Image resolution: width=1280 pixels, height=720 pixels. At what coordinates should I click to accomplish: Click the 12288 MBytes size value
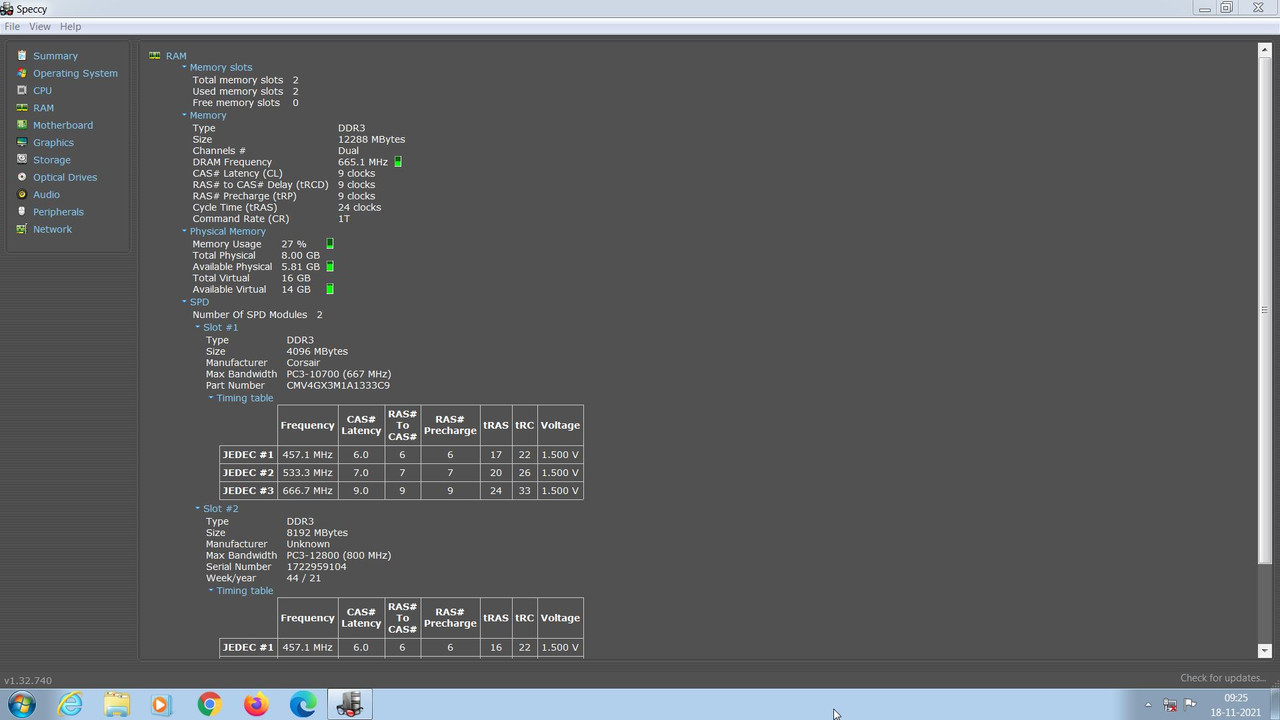[371, 139]
